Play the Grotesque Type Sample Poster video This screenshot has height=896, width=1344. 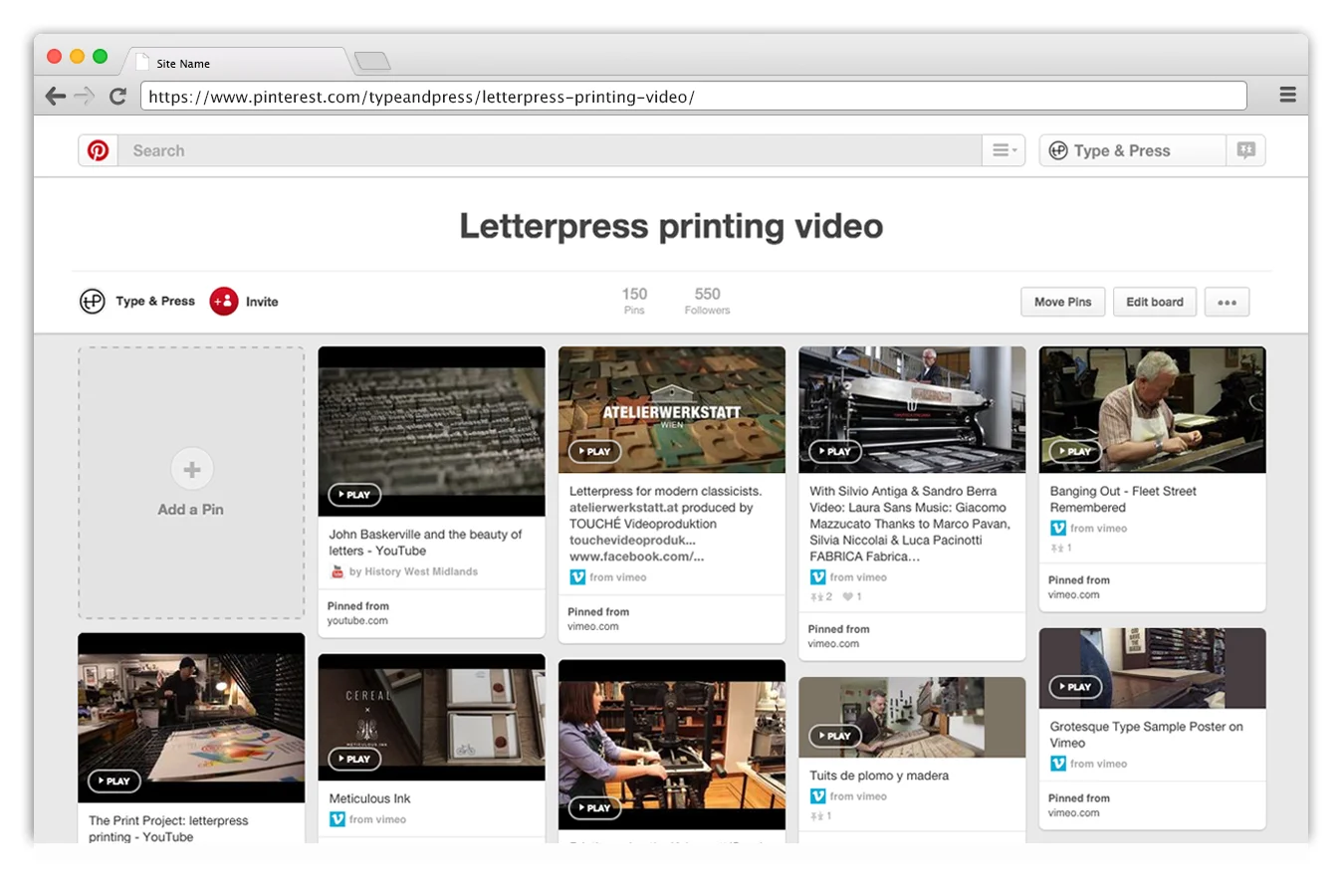(1074, 687)
